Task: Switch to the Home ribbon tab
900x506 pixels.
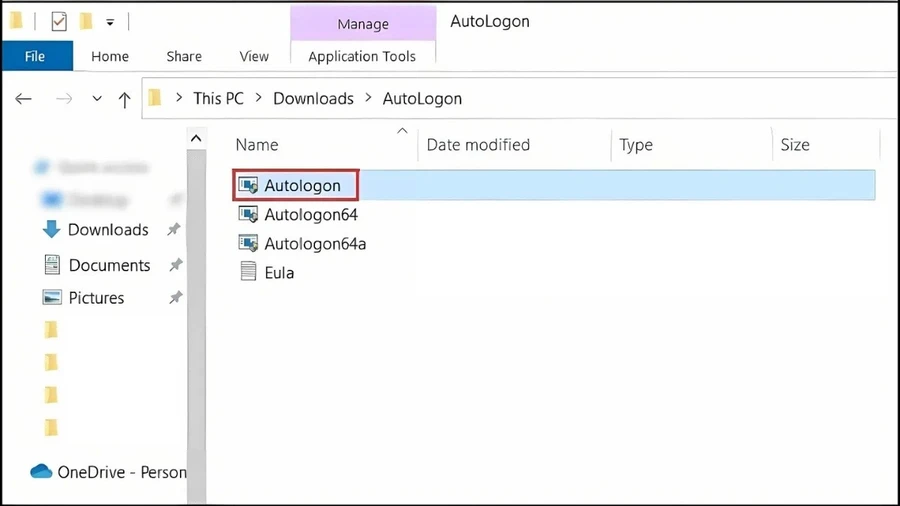Action: click(110, 56)
